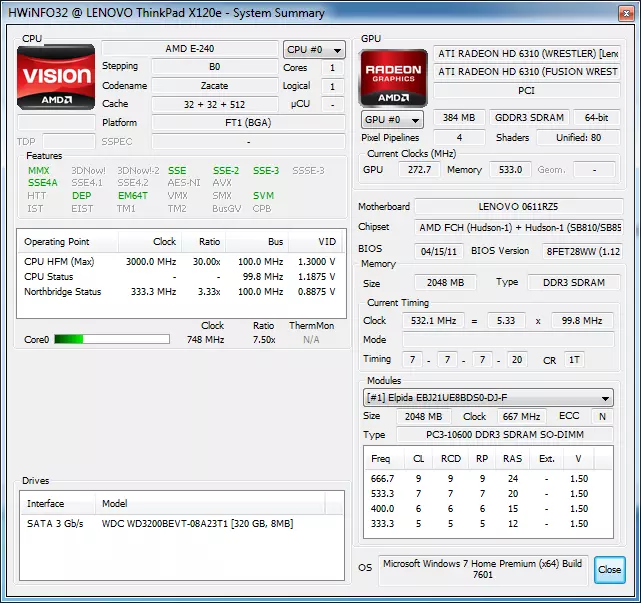Click the memory Type field DDR3 SDRAM
Screen dimensions: 641x603
click(x=574, y=283)
